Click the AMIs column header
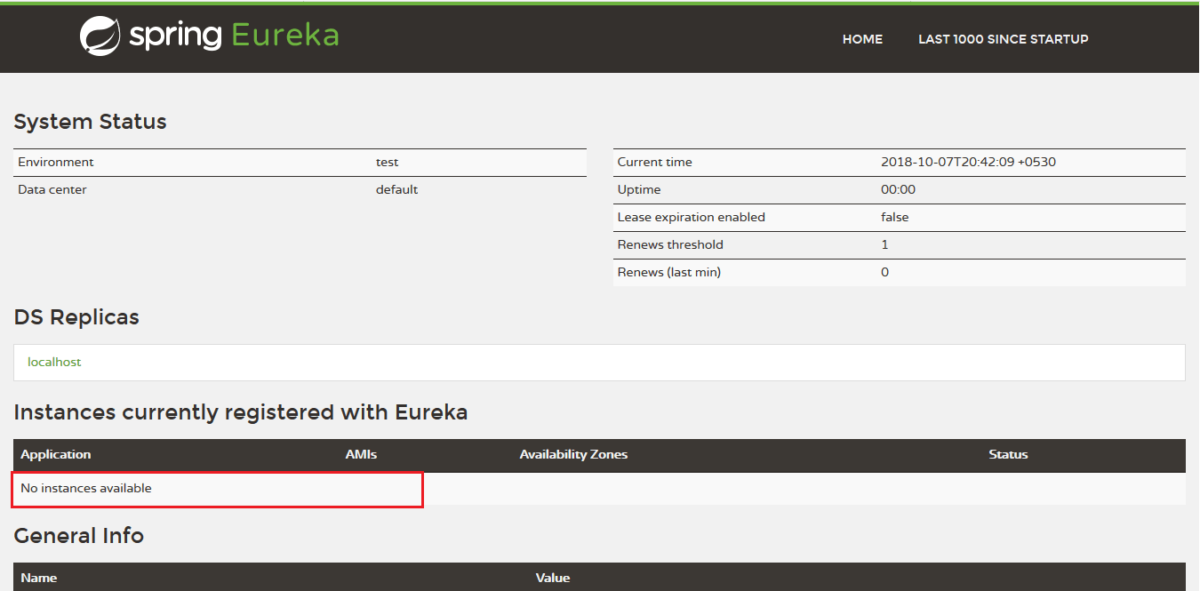This screenshot has width=1200, height=591. [361, 454]
